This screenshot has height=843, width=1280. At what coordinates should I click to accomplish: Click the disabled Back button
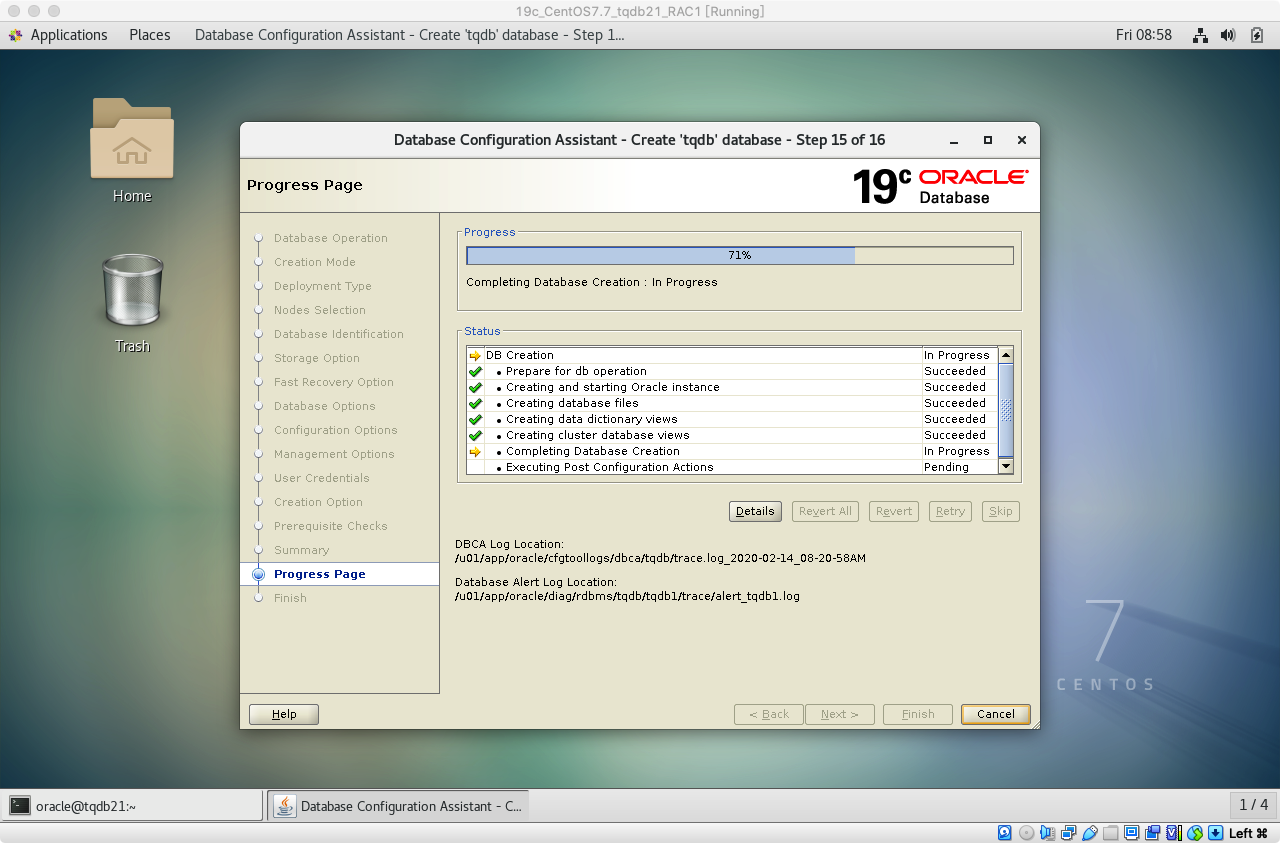pyautogui.click(x=769, y=714)
